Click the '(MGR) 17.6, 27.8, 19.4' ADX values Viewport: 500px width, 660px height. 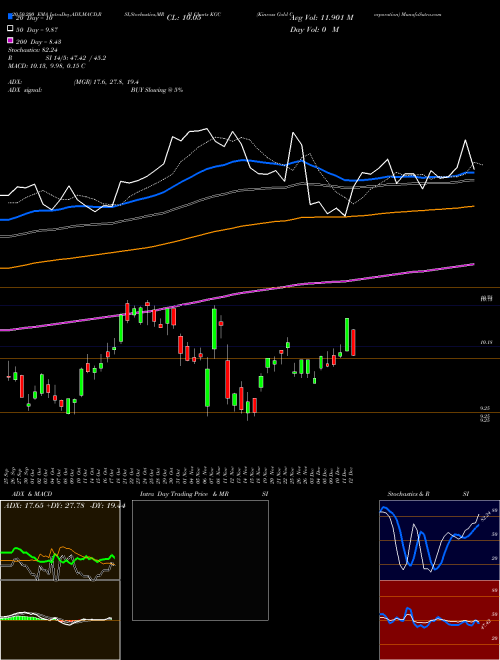(x=106, y=82)
